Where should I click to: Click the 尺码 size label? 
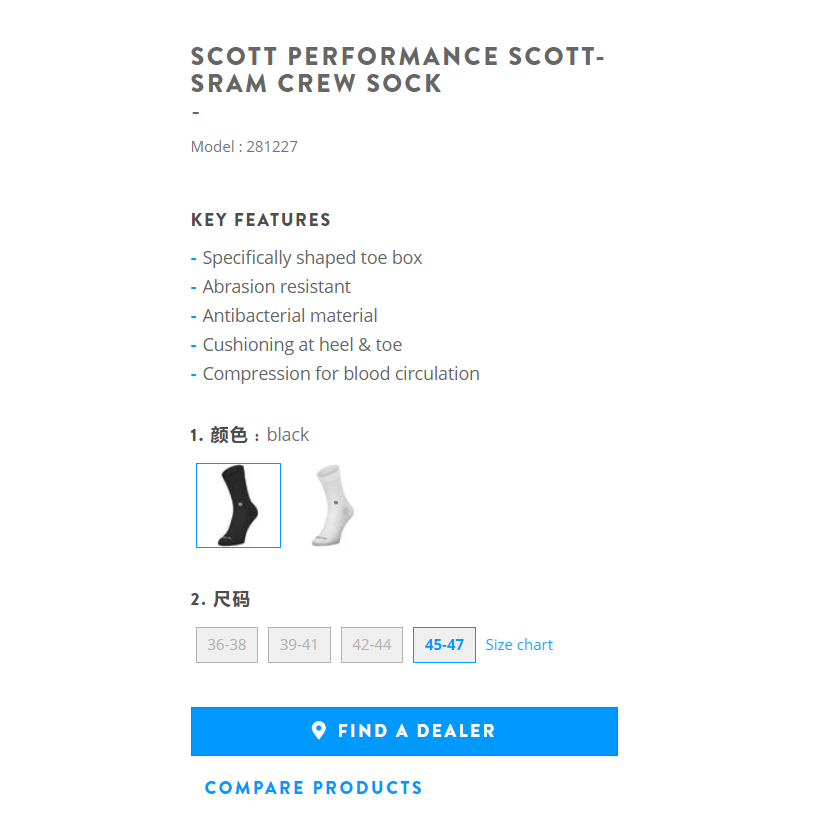point(231,600)
